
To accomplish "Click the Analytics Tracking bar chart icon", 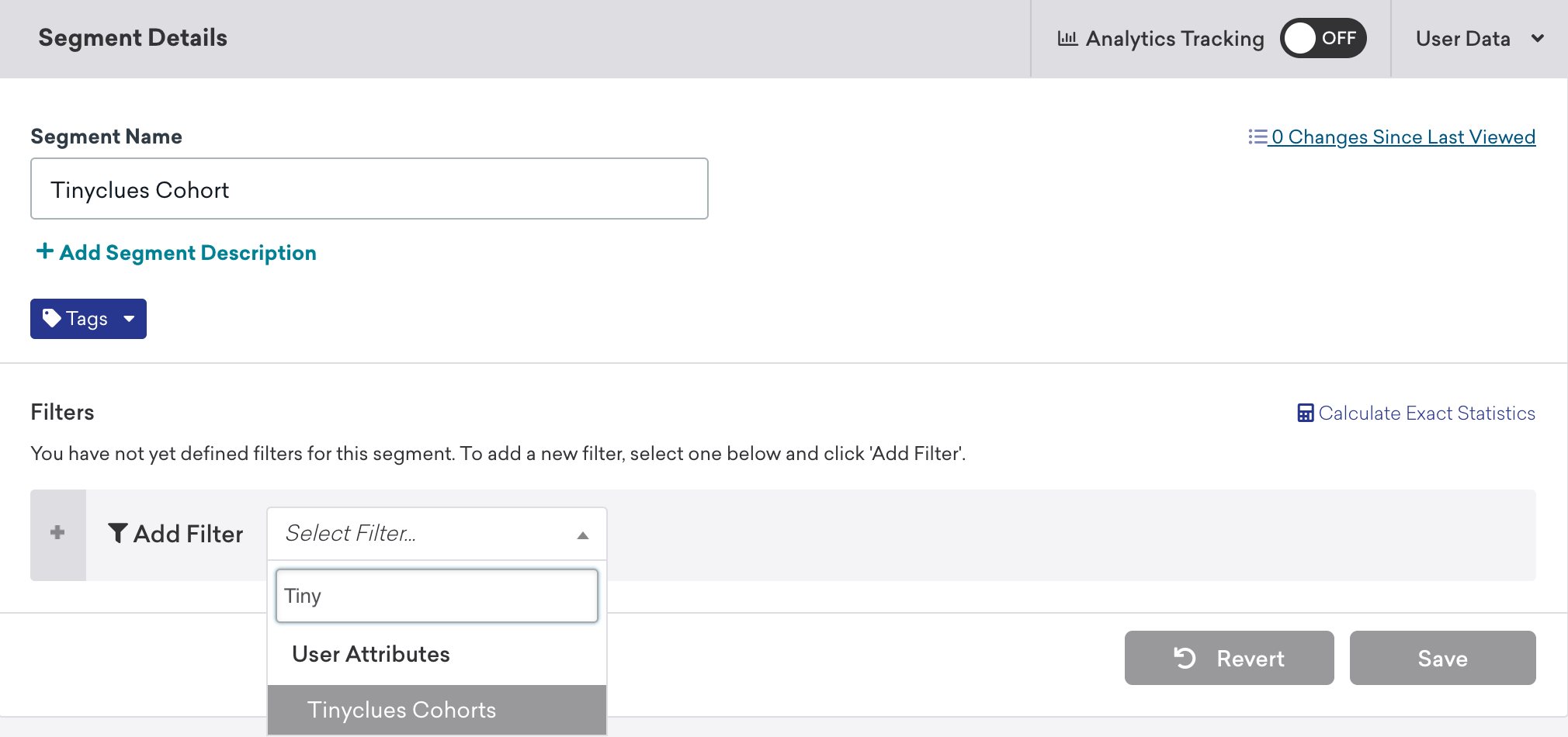I will tap(1067, 38).
